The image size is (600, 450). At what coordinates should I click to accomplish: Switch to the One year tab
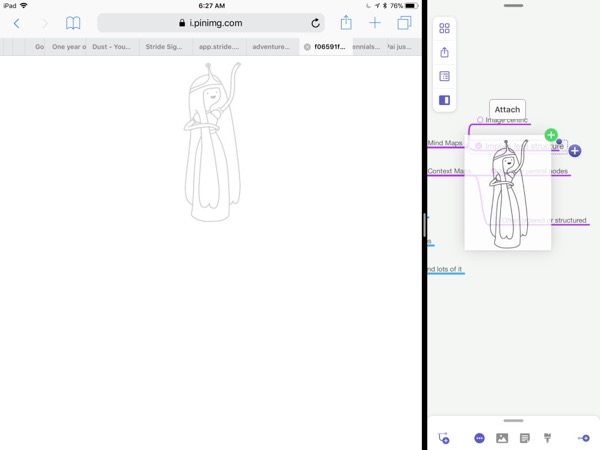pos(66,47)
